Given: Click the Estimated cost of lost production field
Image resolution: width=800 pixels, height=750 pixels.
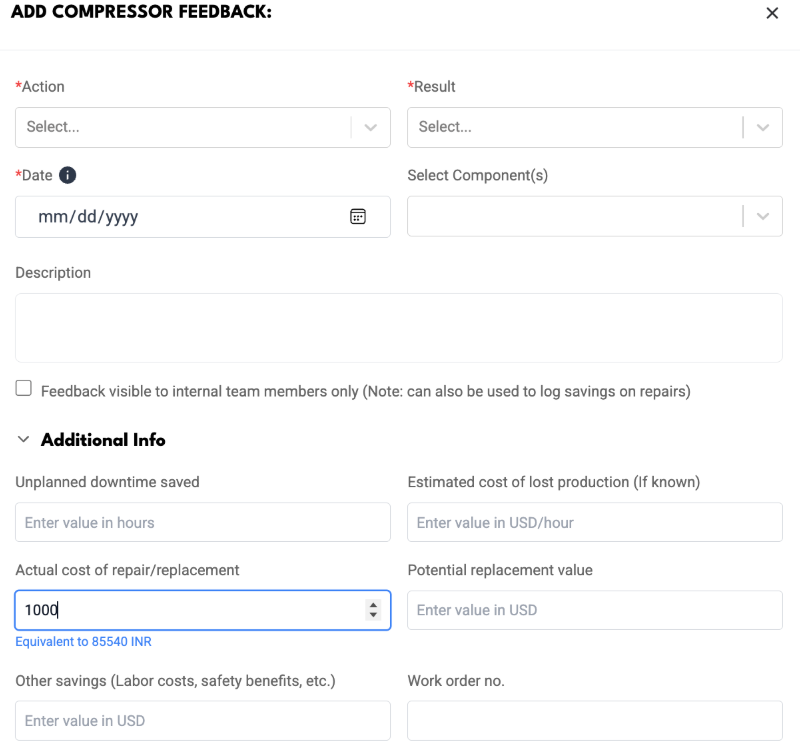Looking at the screenshot, I should 594,522.
